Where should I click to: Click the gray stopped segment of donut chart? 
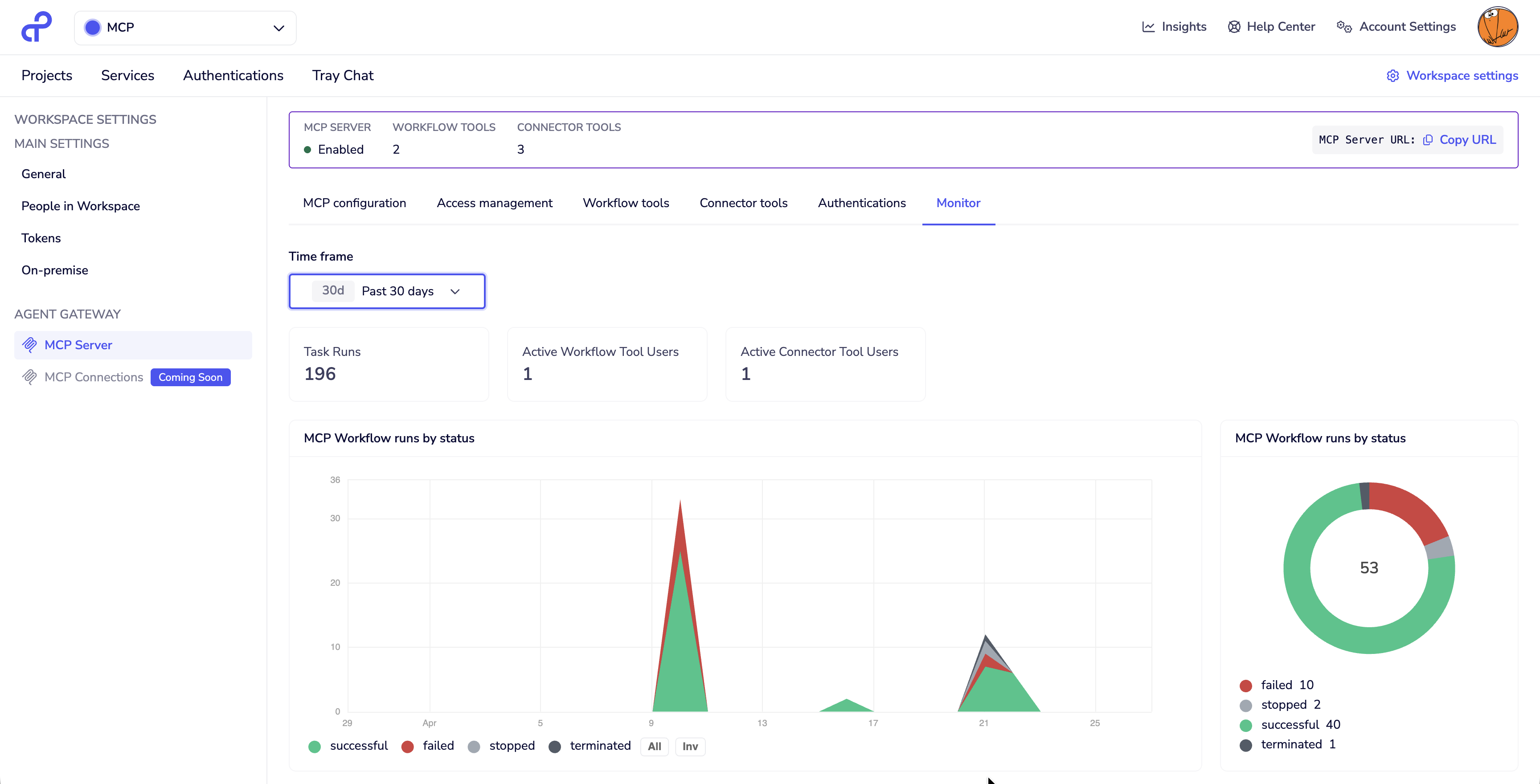pos(1440,548)
